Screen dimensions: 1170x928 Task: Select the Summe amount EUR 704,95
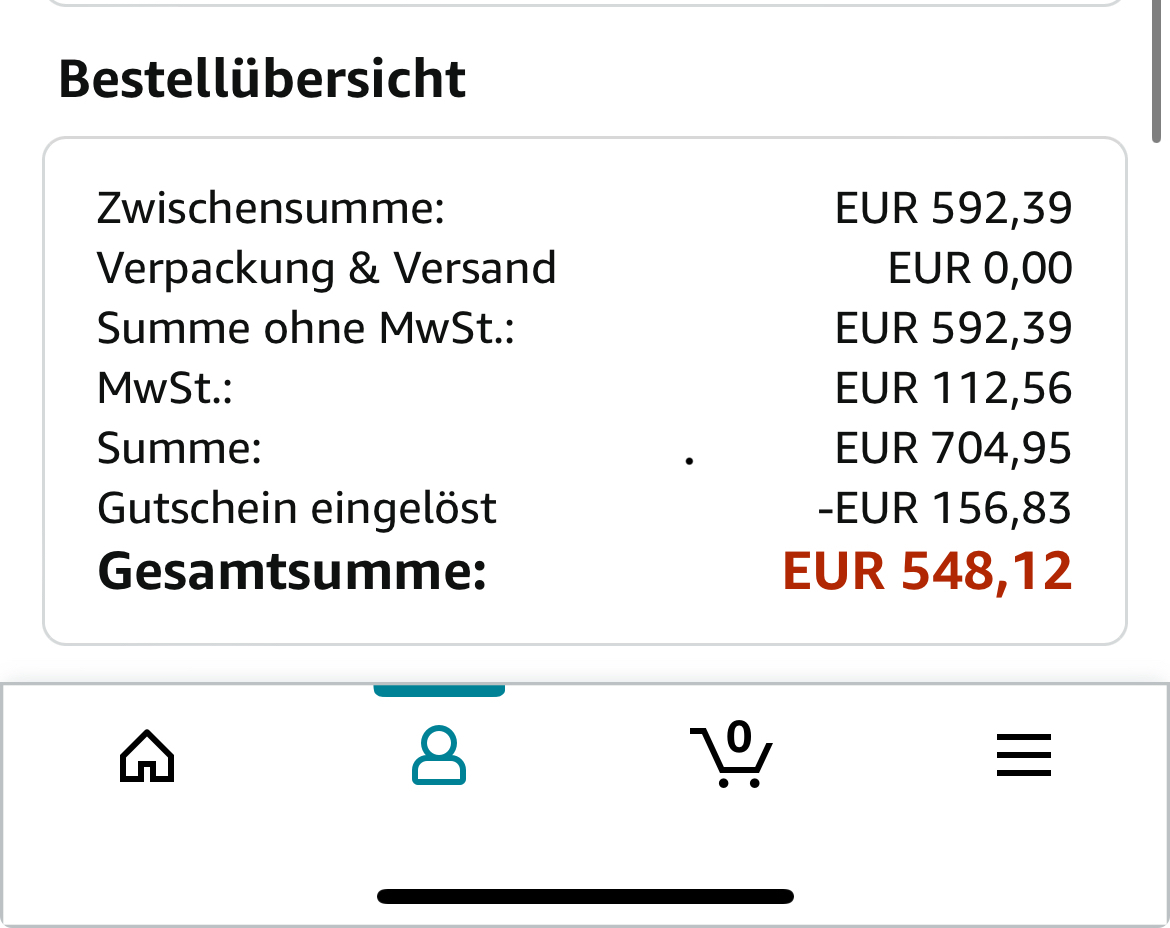click(953, 448)
